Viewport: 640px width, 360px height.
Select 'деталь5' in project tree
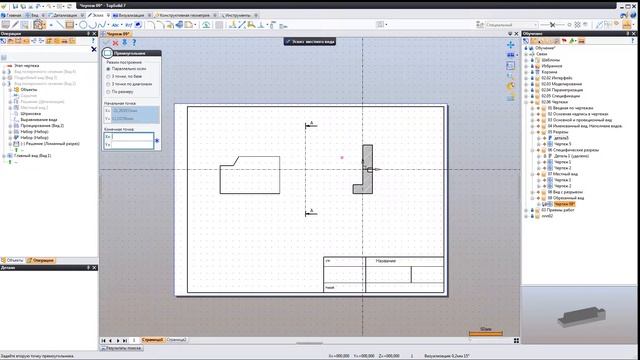click(561, 138)
